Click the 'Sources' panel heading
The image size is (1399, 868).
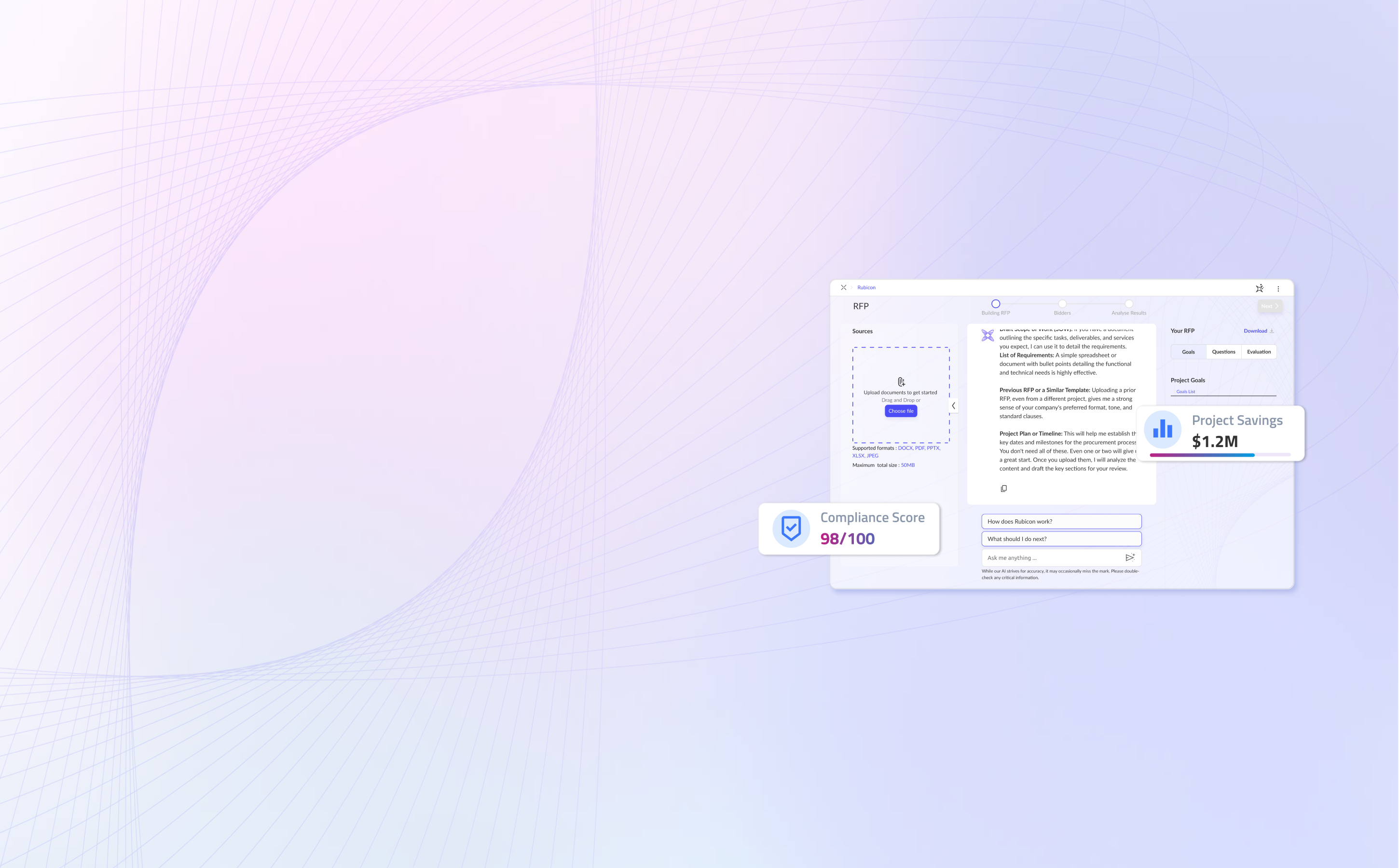pos(863,331)
